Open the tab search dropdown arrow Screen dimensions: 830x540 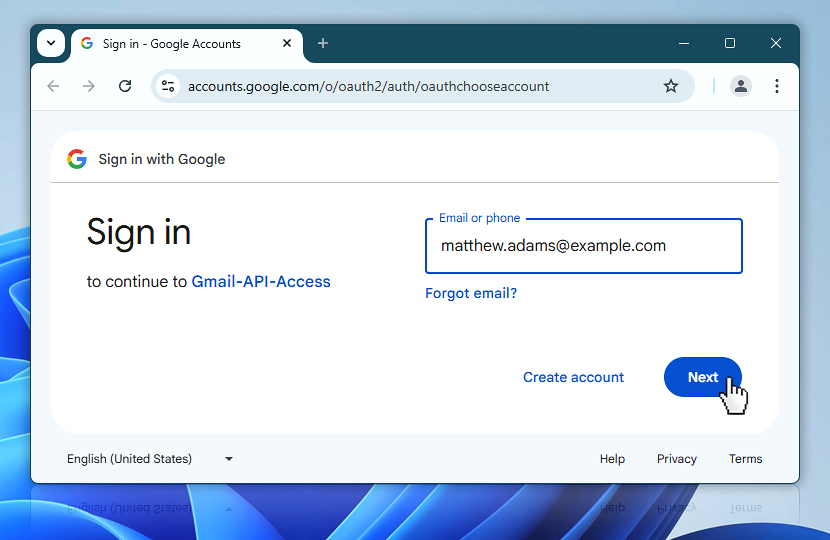(51, 43)
